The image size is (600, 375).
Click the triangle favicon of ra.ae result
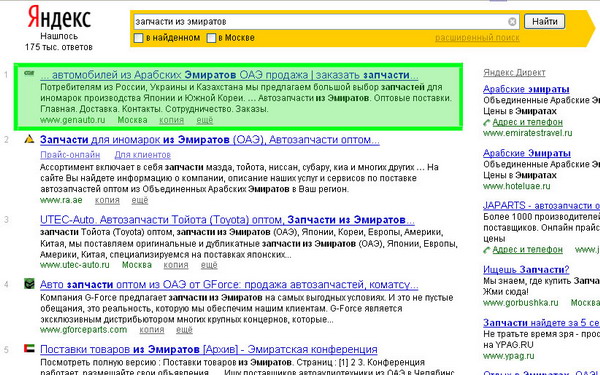click(29, 139)
